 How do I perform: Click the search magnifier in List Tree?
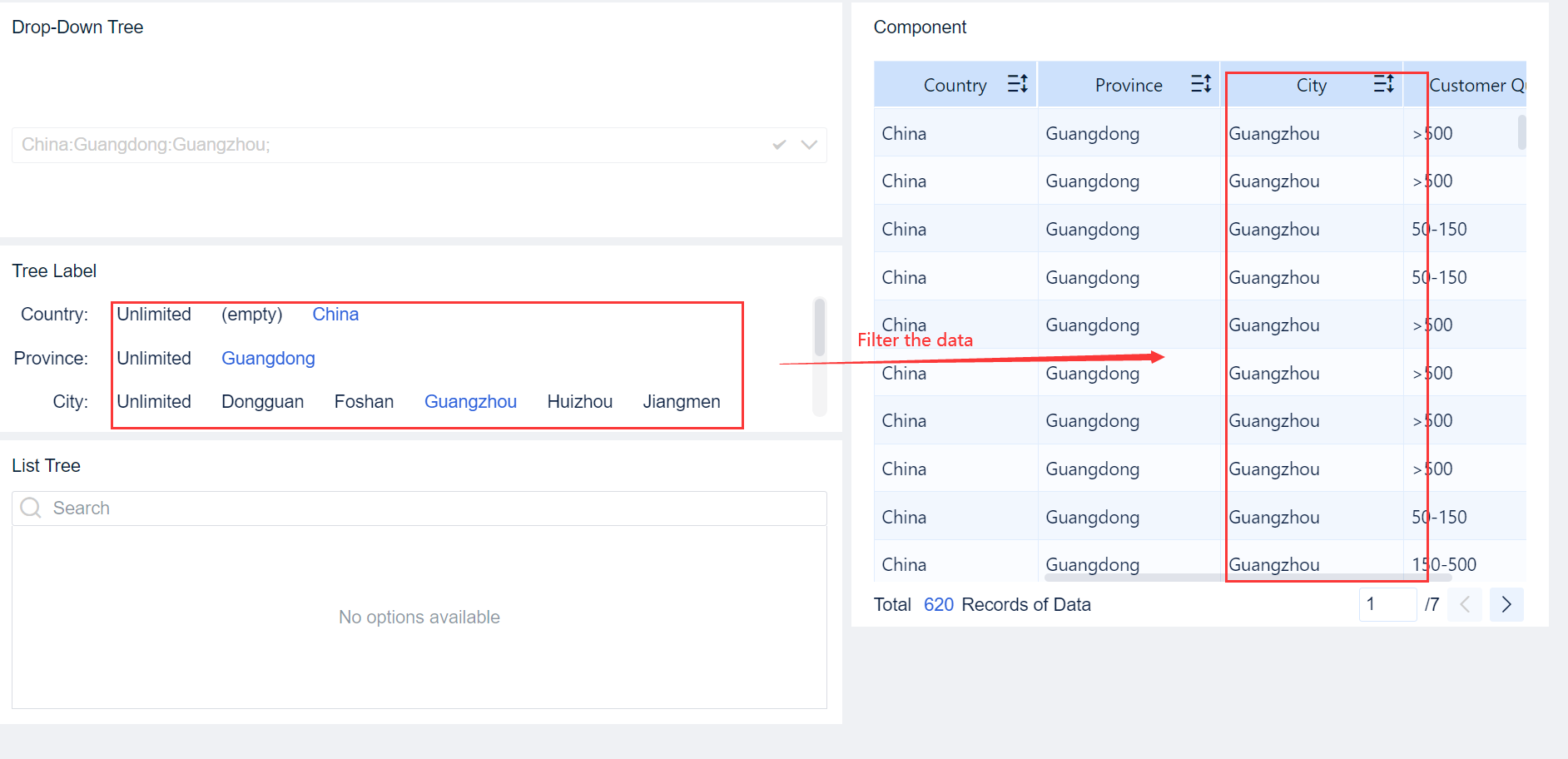click(30, 508)
